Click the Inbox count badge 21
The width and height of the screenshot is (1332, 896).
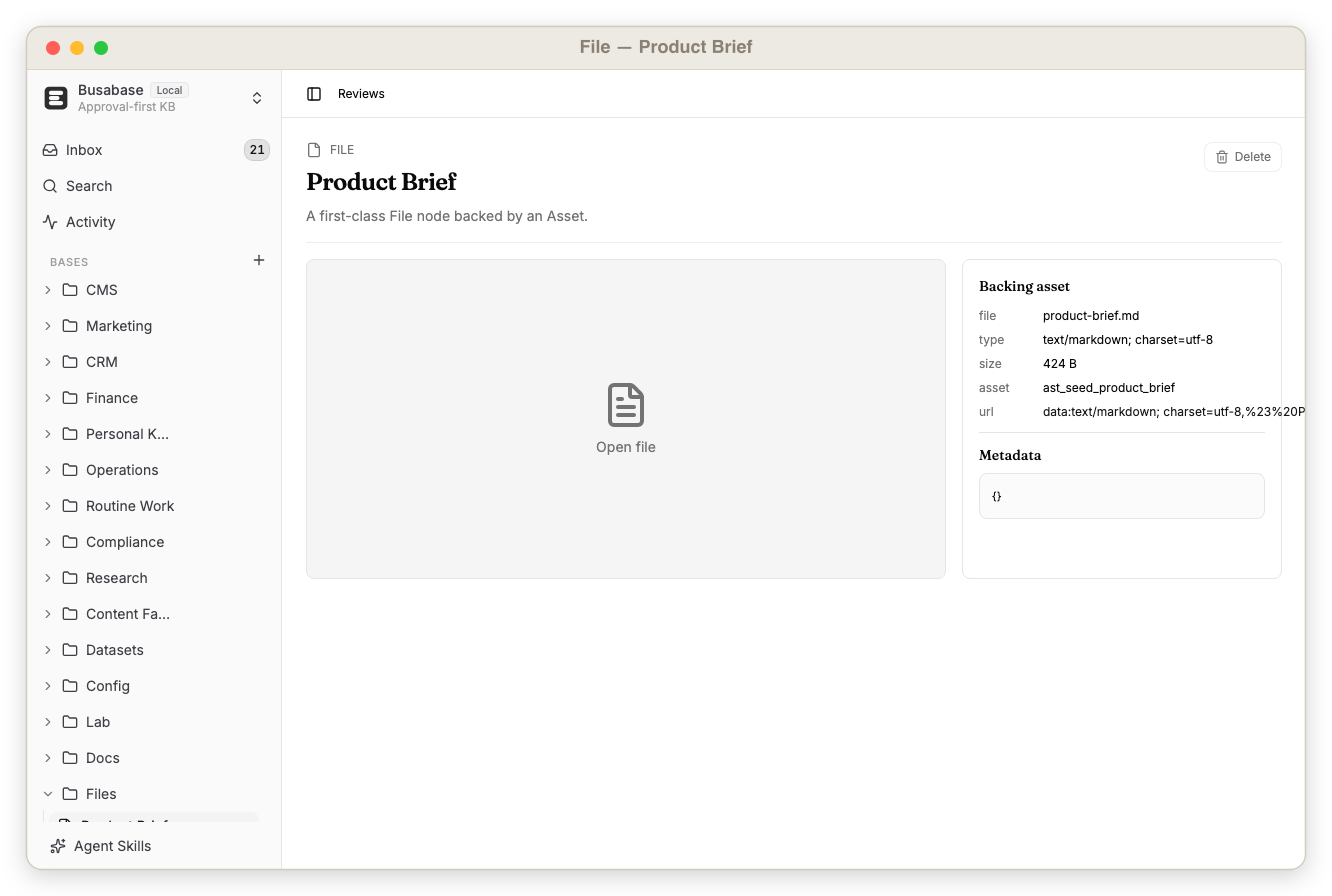(x=257, y=150)
